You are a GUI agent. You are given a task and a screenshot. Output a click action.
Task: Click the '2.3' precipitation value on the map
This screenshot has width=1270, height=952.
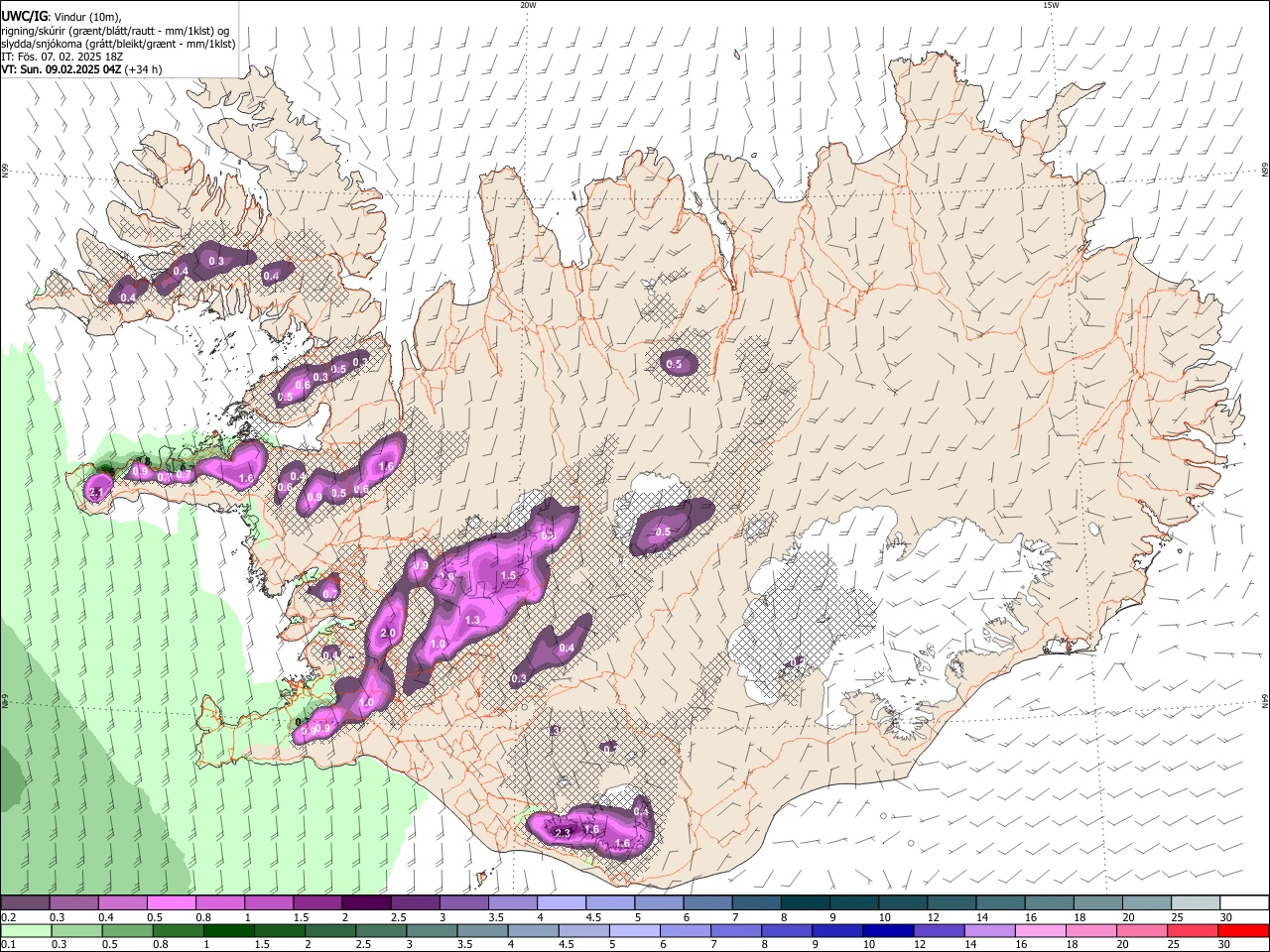pos(563,833)
